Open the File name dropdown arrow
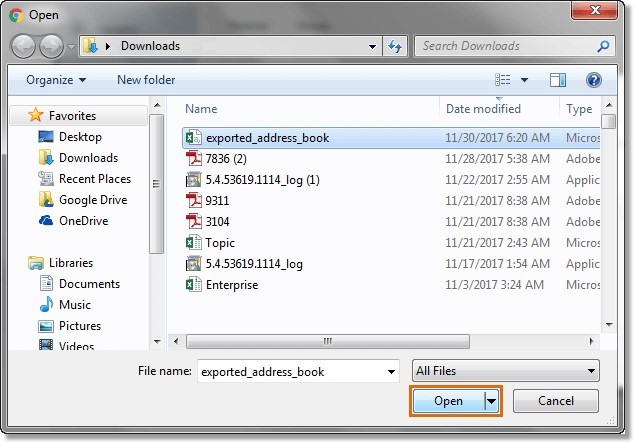Image resolution: width=636 pixels, height=445 pixels. pyautogui.click(x=391, y=372)
